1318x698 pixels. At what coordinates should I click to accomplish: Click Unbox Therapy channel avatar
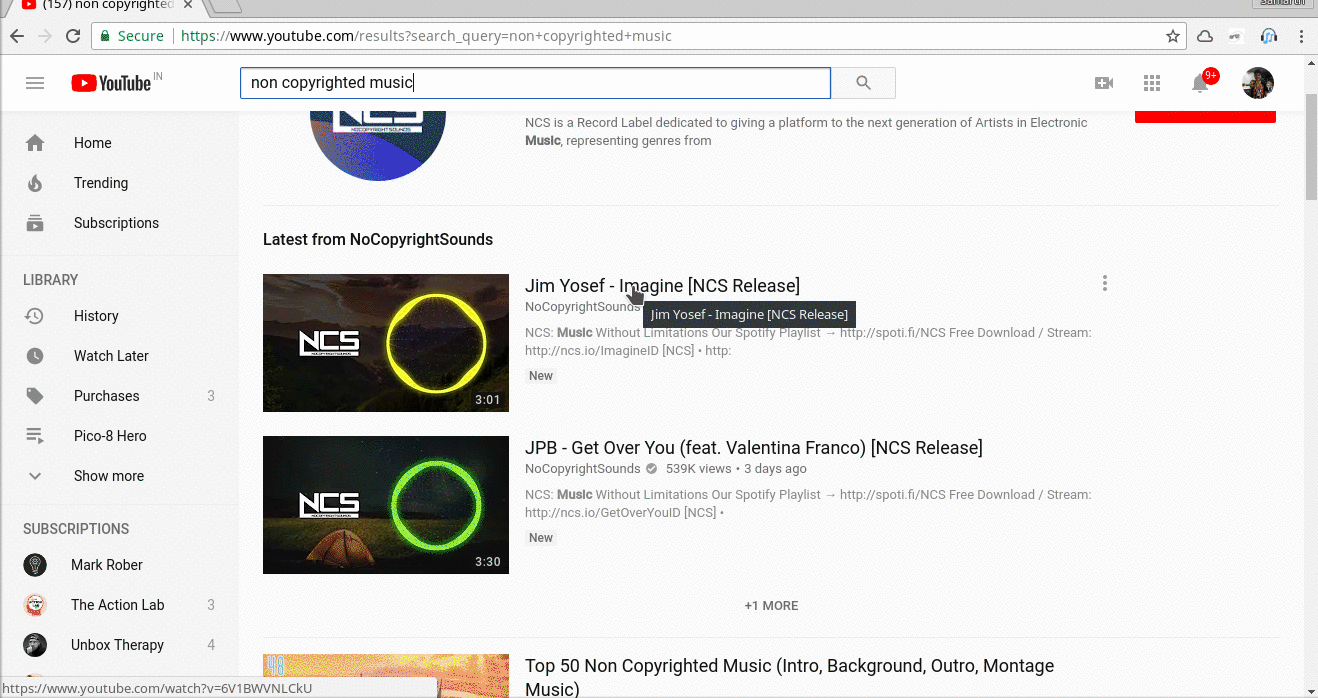35,645
